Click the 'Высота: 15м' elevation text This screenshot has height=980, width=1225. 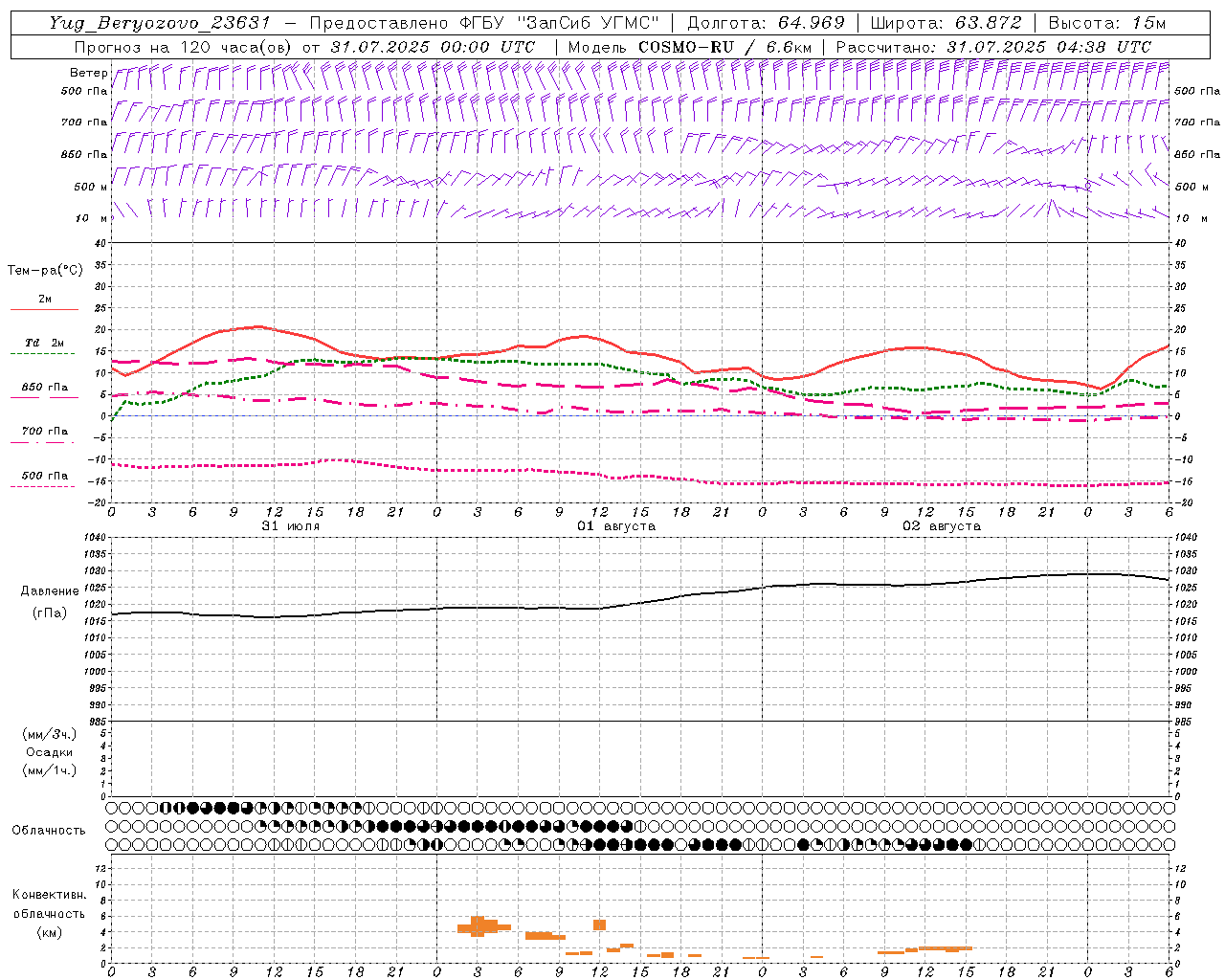[1107, 23]
